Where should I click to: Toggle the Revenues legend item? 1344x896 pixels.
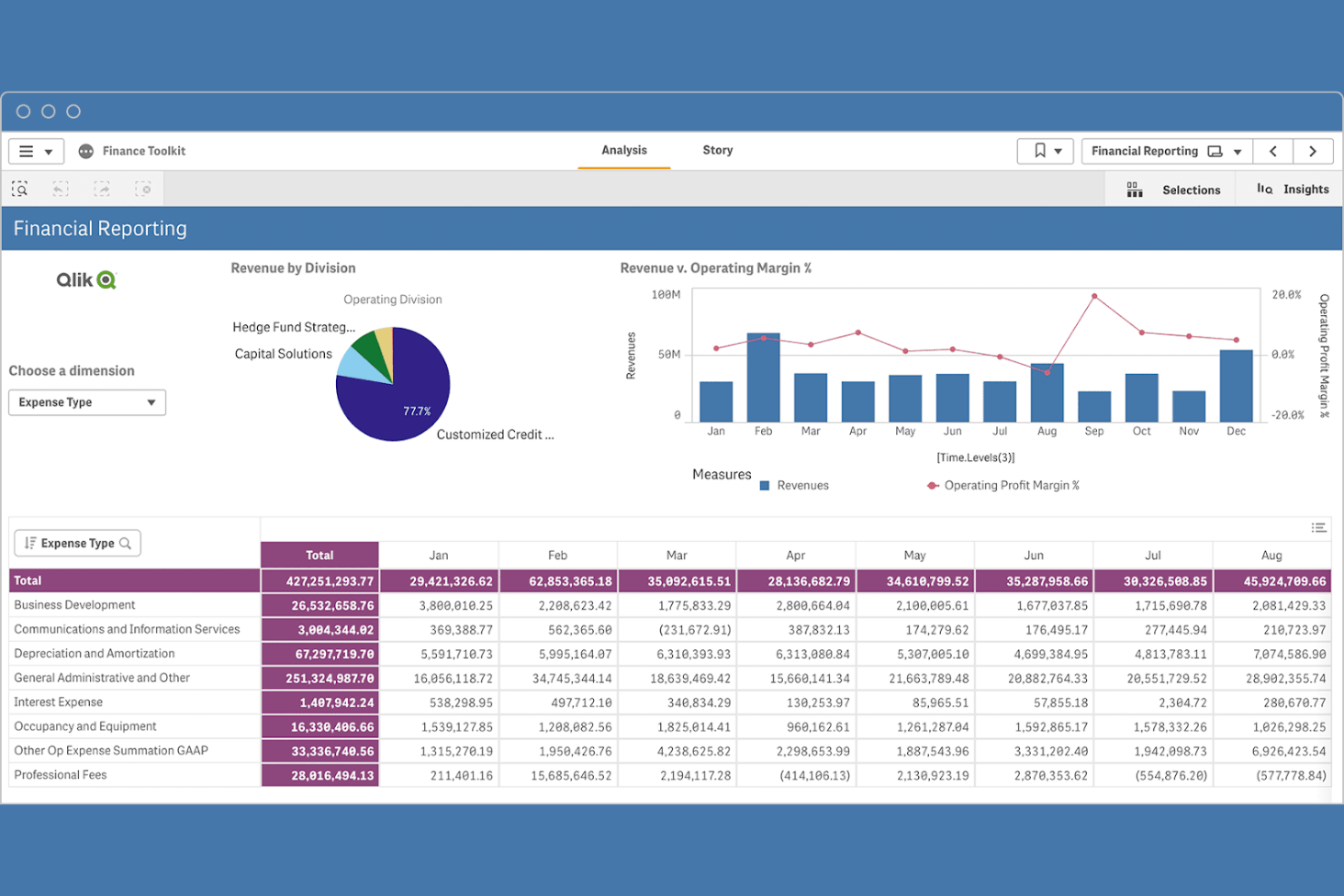(x=794, y=485)
